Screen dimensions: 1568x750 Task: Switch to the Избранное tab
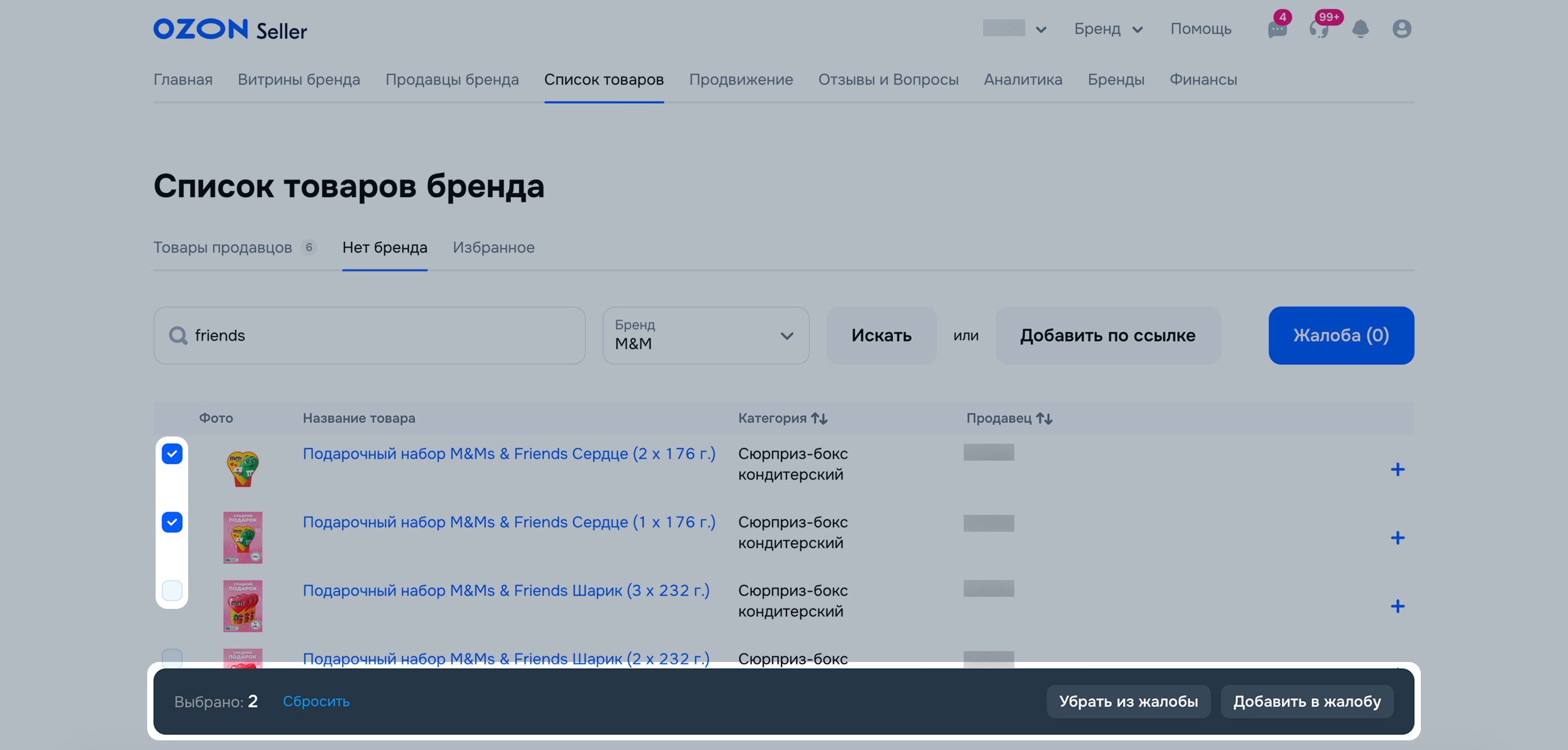point(493,248)
